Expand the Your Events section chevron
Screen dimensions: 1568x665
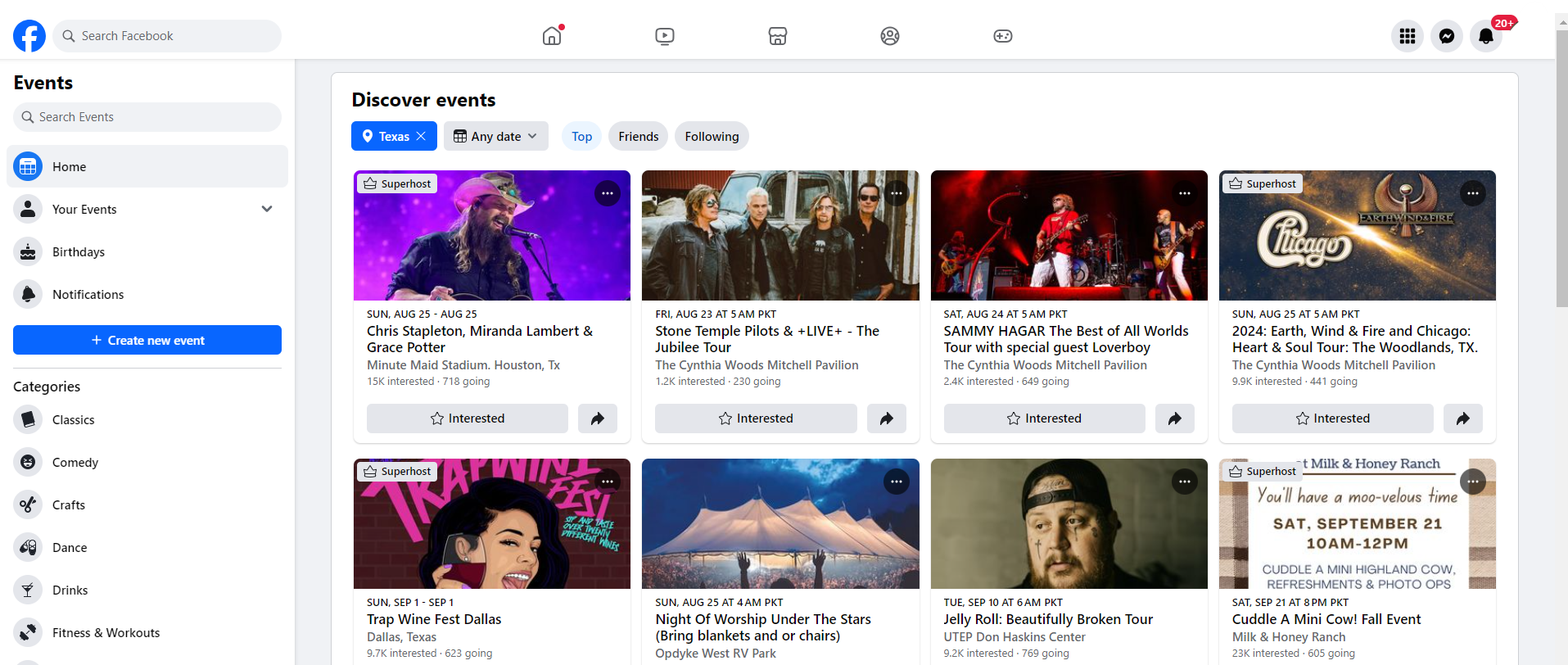click(x=267, y=209)
